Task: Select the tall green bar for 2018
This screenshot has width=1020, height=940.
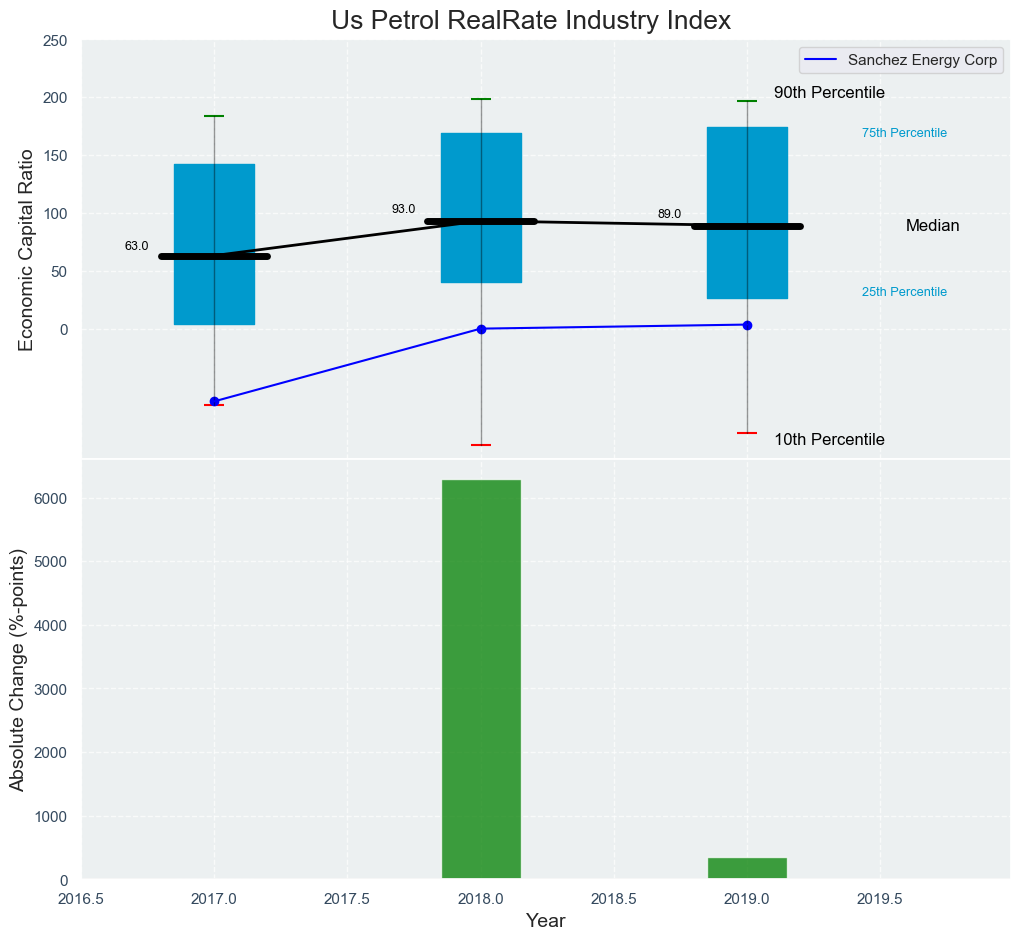Action: [481, 679]
